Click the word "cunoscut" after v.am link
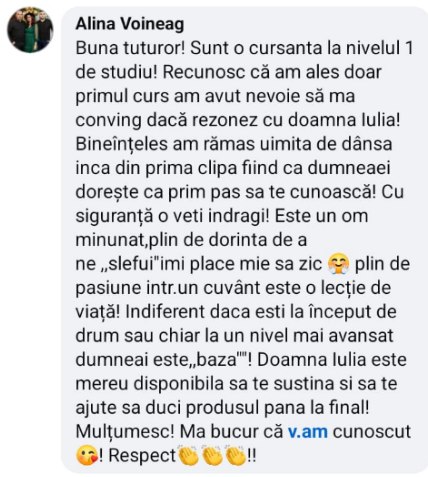 tap(372, 432)
